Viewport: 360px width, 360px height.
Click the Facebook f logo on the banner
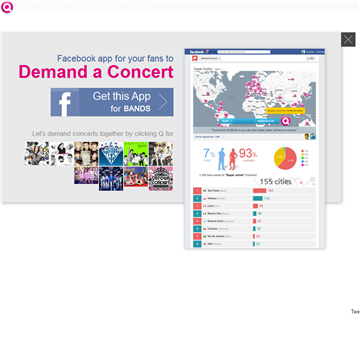coord(65,102)
